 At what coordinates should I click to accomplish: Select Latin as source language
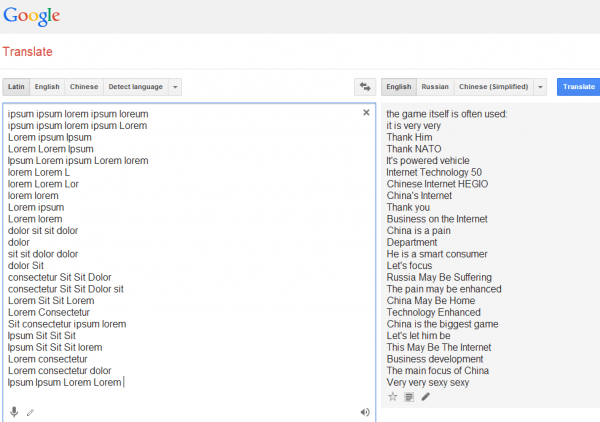click(x=17, y=87)
